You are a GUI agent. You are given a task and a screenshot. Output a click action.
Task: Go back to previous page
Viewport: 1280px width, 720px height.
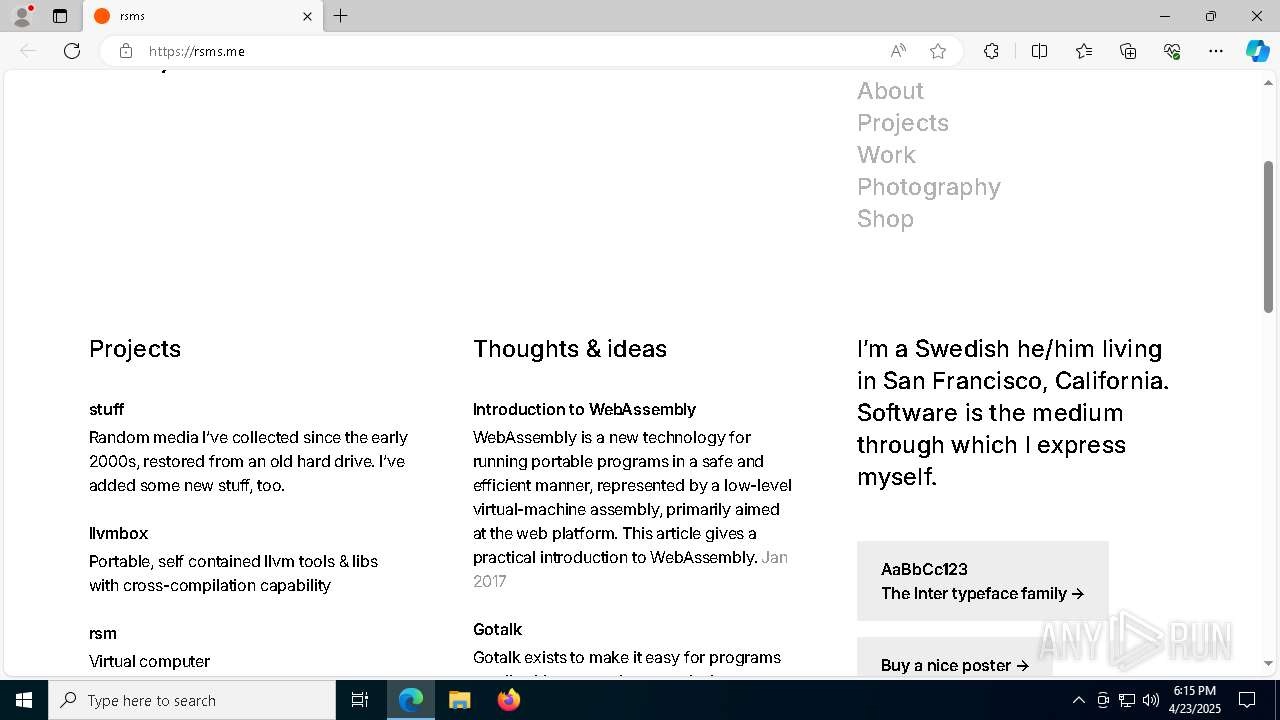(28, 51)
